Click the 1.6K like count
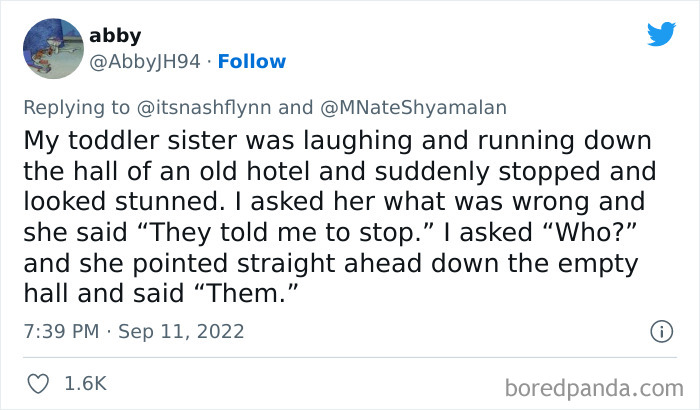 86,383
